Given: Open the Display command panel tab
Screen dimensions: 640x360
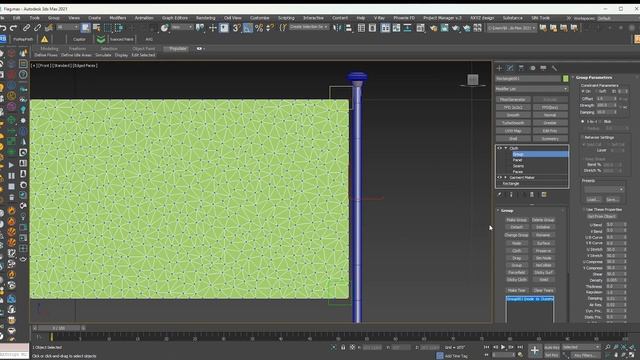Looking at the screenshot, I should click(543, 68).
